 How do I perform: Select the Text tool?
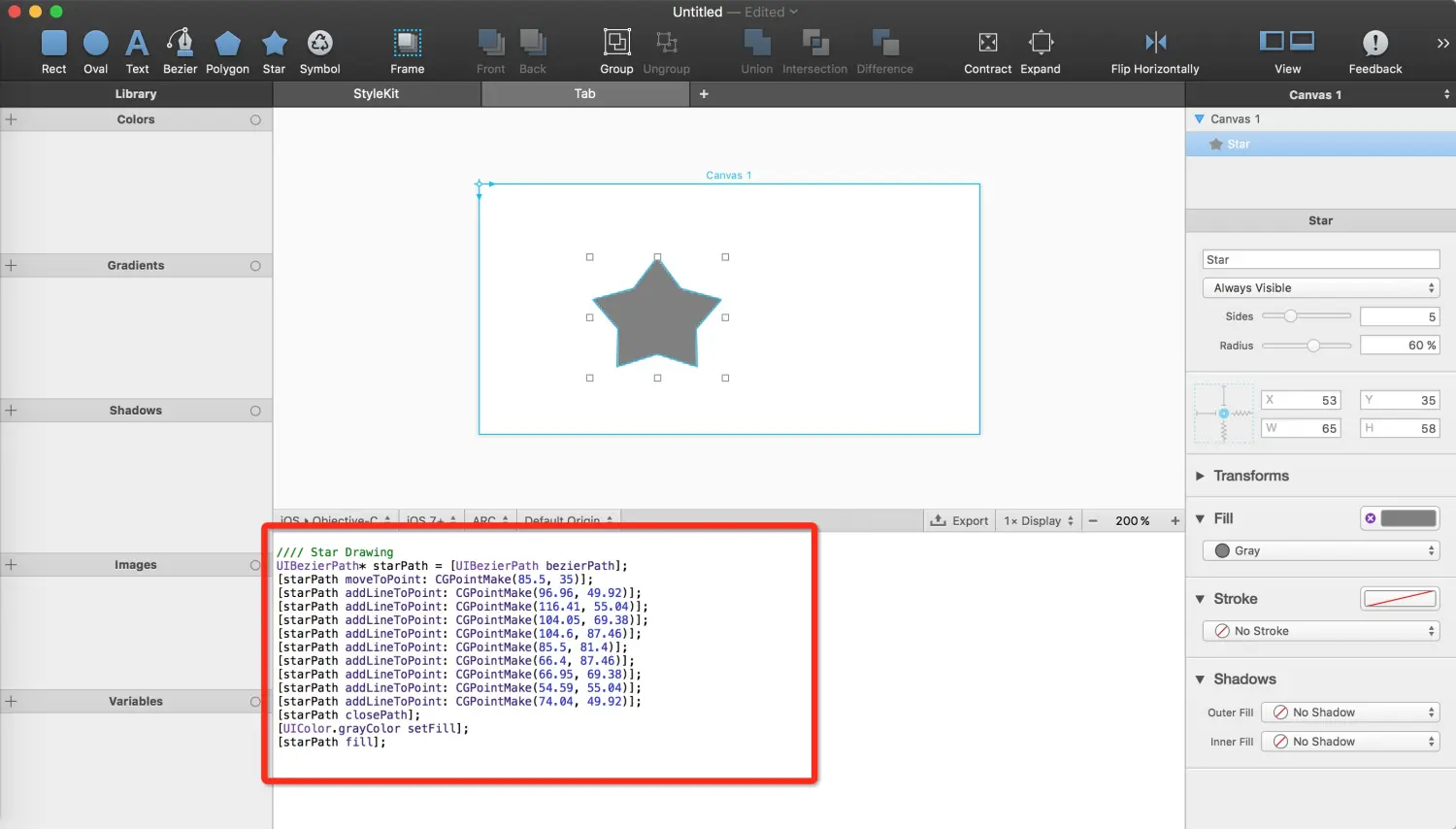pyautogui.click(x=137, y=52)
